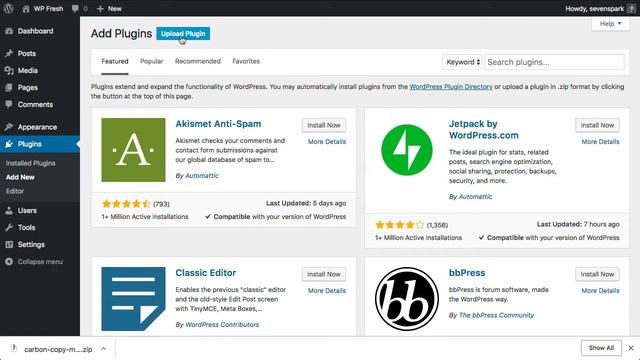
Task: Click the bbPress plugin logo
Action: [407, 299]
